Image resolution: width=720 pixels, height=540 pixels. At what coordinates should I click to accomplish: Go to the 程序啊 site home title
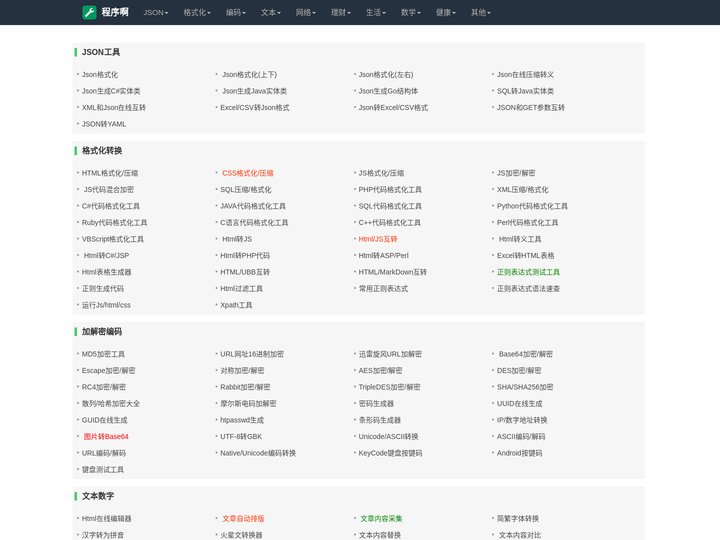tap(115, 12)
